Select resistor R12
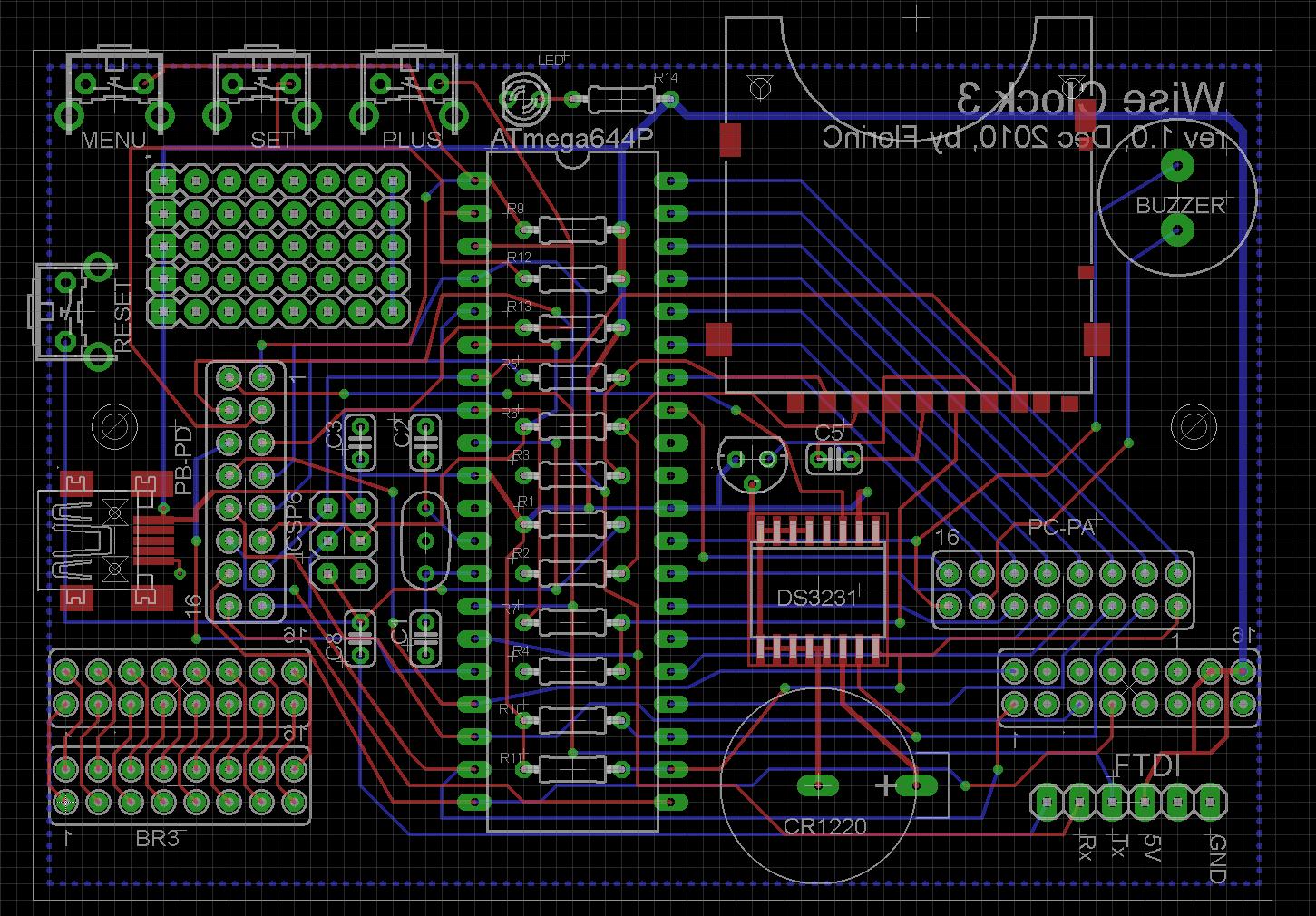 pos(571,278)
